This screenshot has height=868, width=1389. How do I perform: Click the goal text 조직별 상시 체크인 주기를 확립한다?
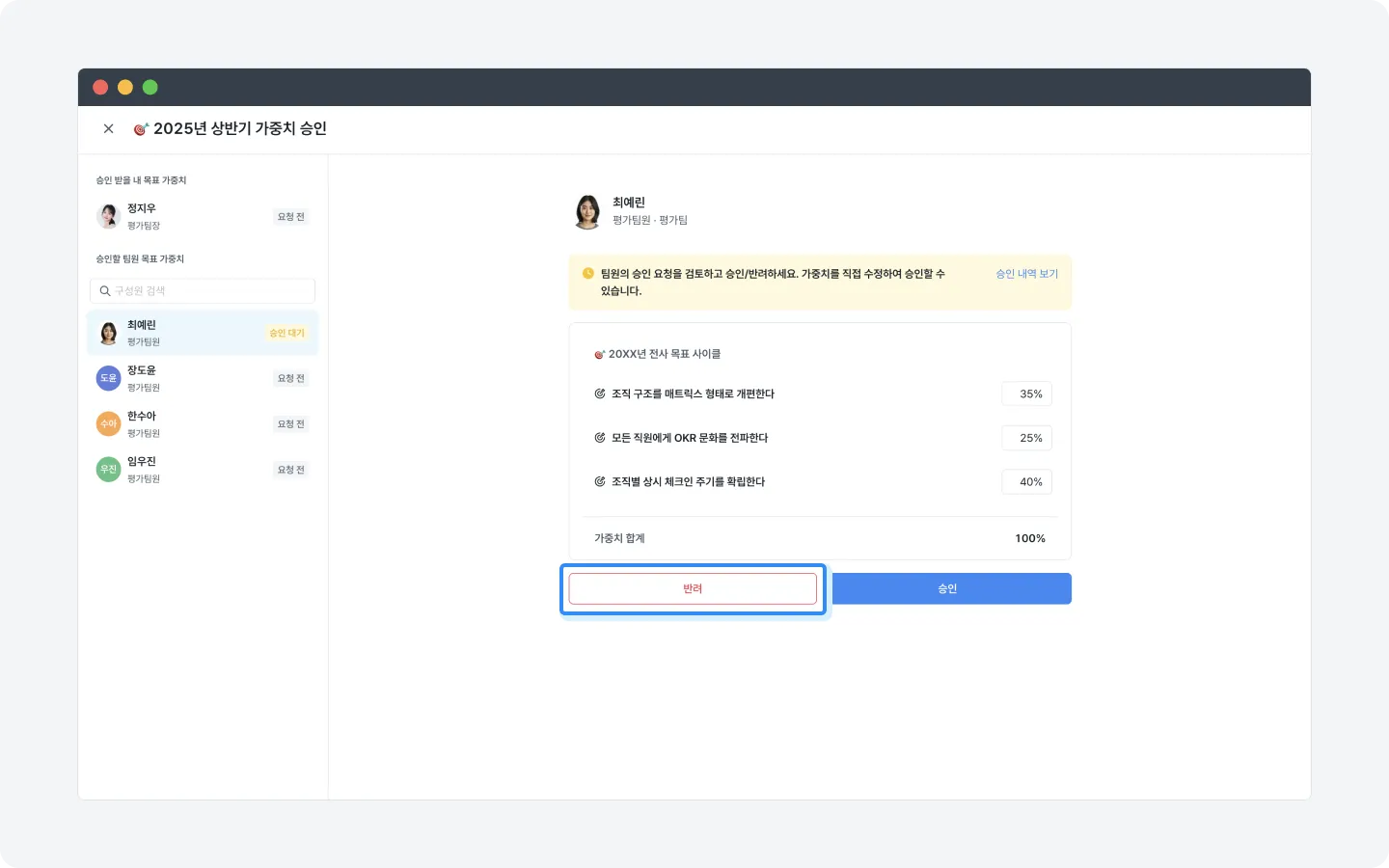coord(688,481)
